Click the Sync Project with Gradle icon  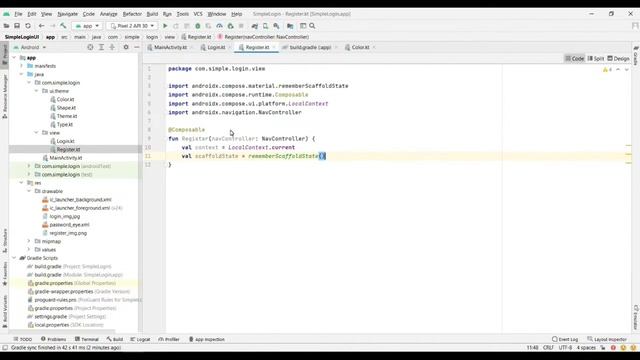[x=255, y=26]
